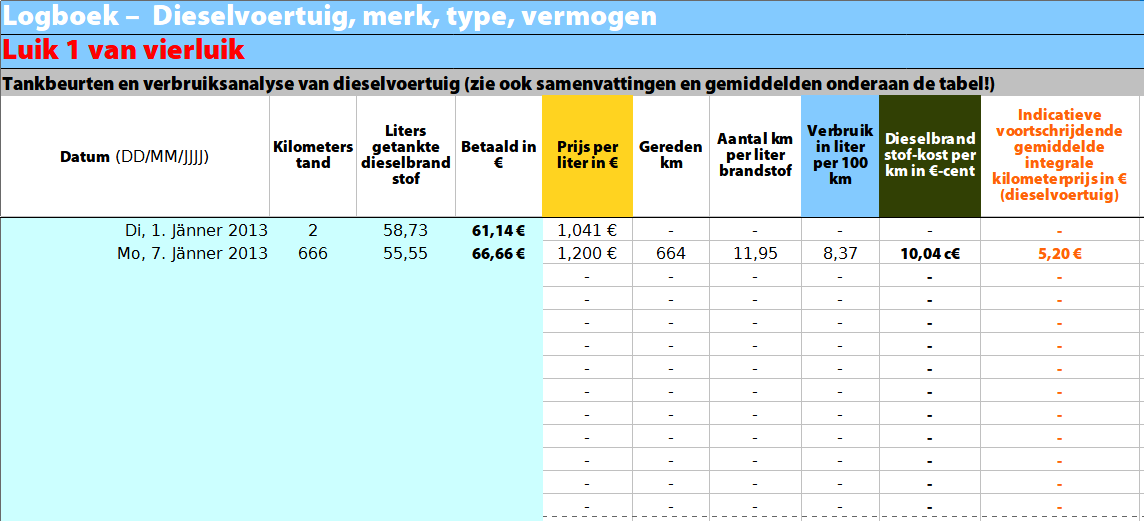The width and height of the screenshot is (1144, 521).
Task: Select the fuel cost cell 10,04 c€
Action: (930, 254)
